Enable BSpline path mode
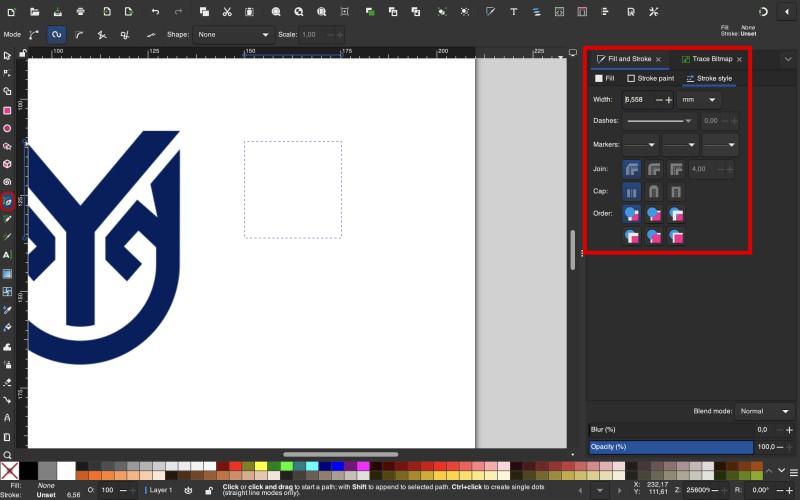 tap(79, 35)
